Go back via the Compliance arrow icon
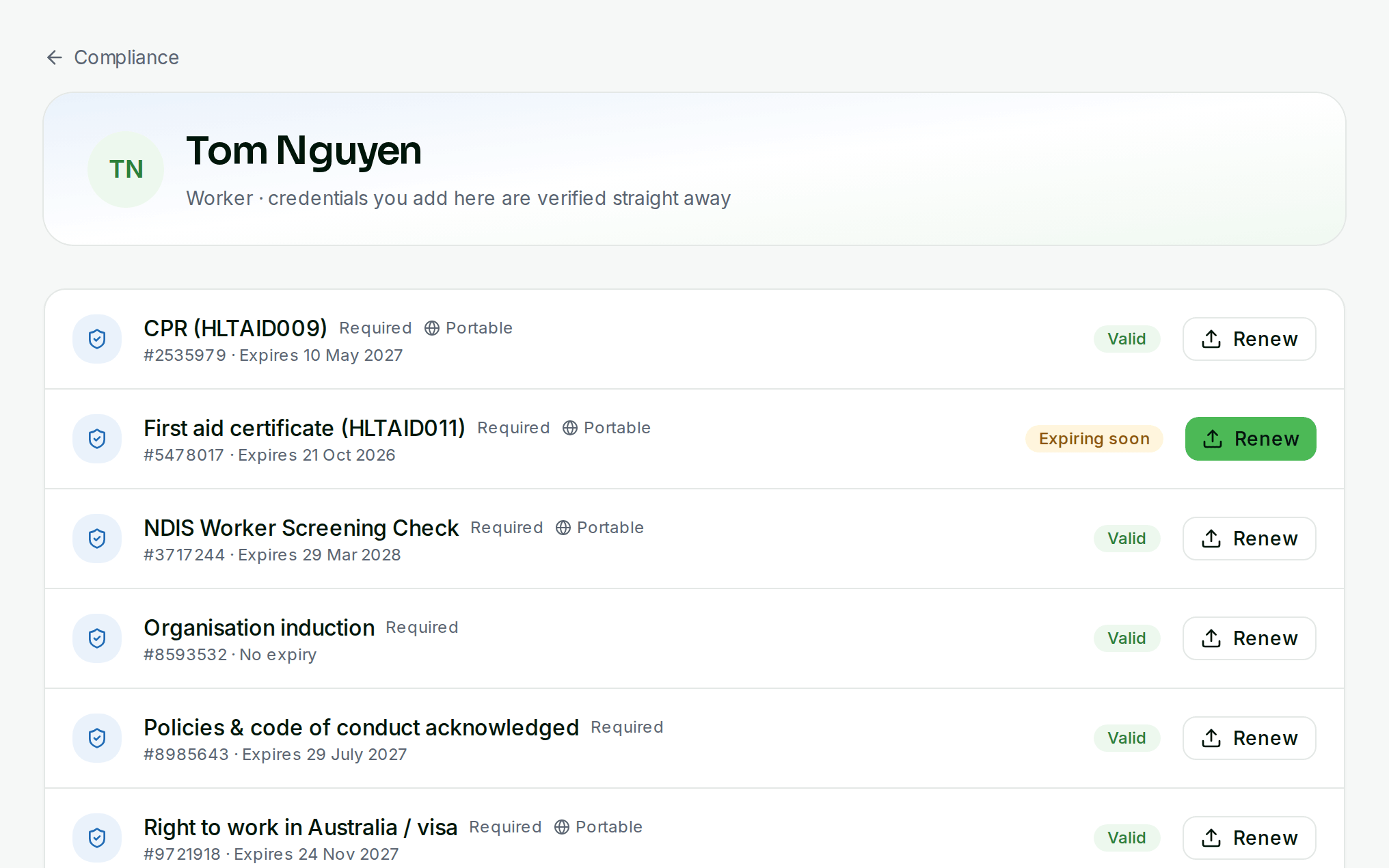This screenshot has width=1389, height=868. (x=55, y=57)
